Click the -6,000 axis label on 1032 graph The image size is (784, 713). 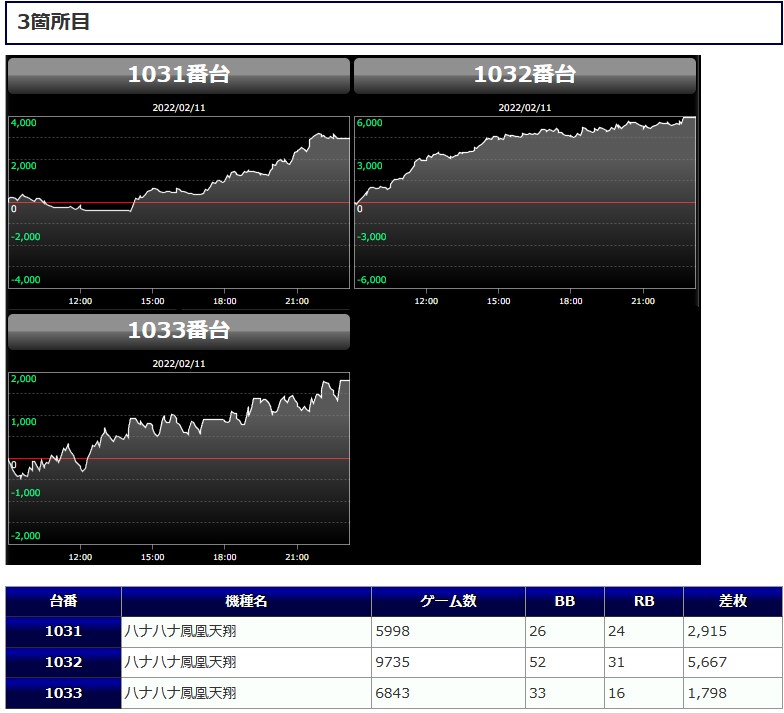coord(372,280)
